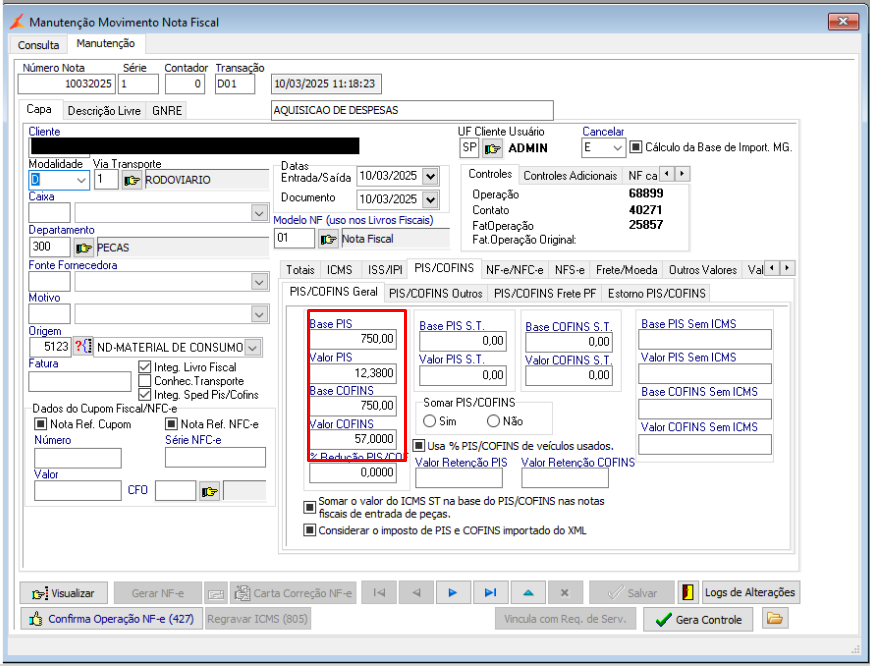Image resolution: width=870 pixels, height=666 pixels.
Task: Go to next record with blue arrow
Action: click(x=453, y=592)
